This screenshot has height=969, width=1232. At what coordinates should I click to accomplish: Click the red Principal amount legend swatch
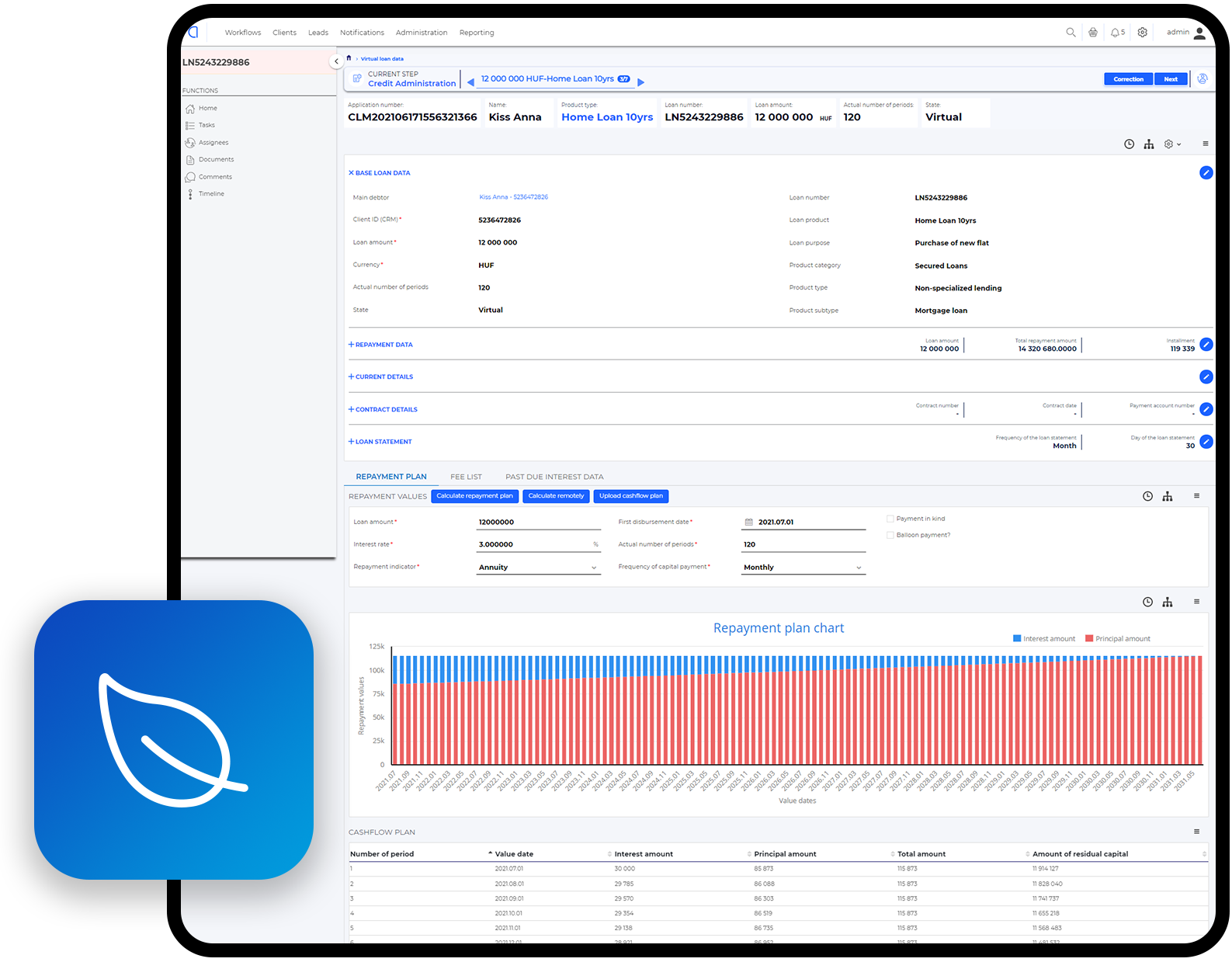pyautogui.click(x=1089, y=639)
